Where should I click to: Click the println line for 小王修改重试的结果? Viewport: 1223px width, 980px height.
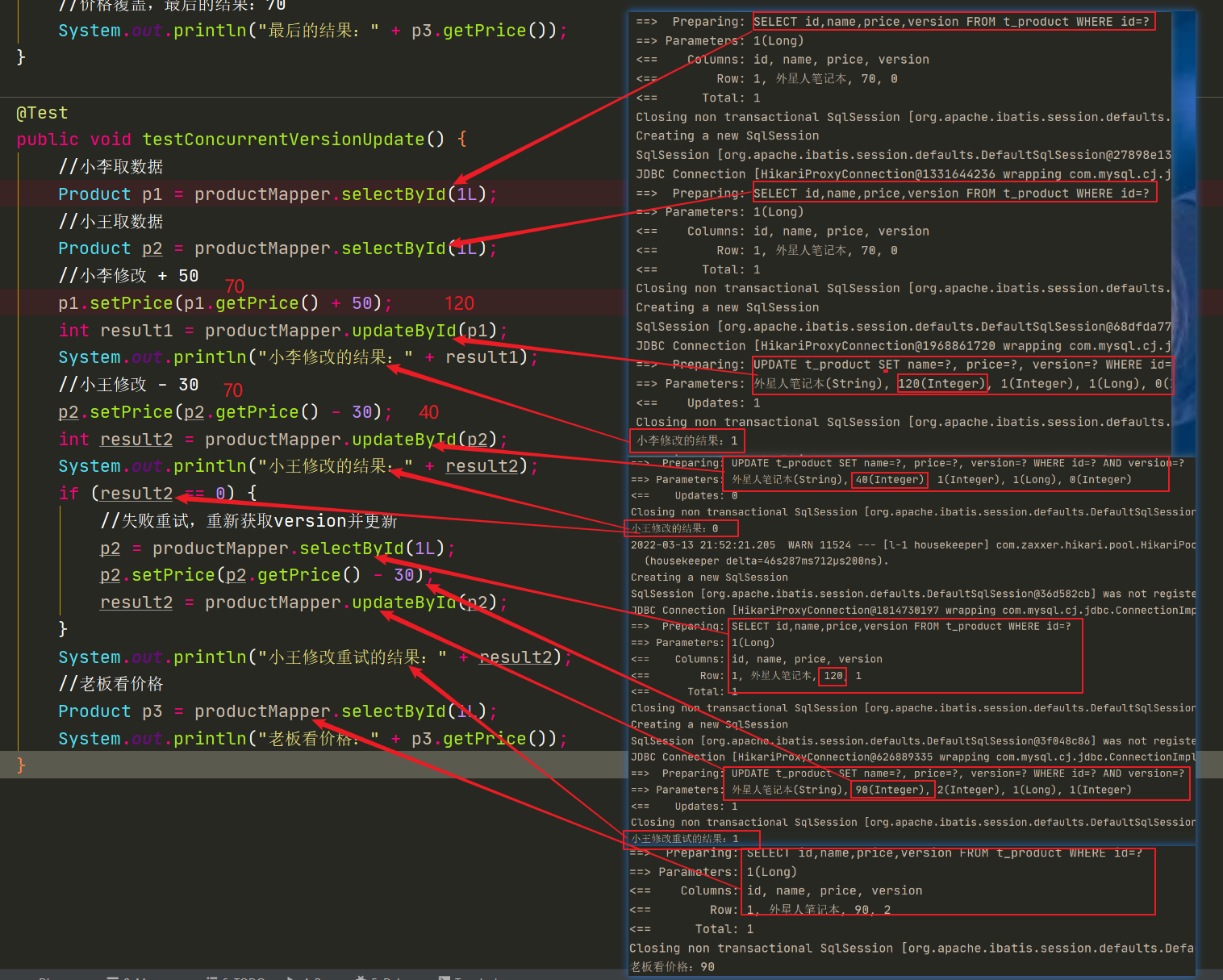(315, 657)
